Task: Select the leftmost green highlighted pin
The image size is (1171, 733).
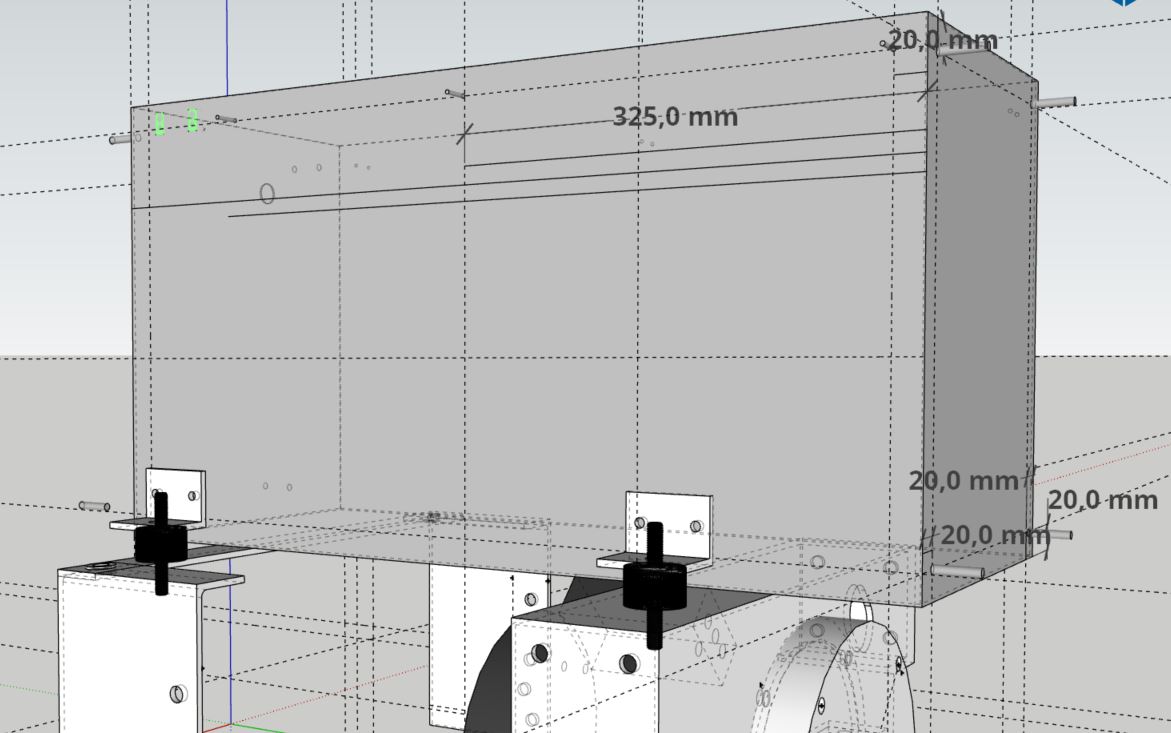Action: click(159, 124)
